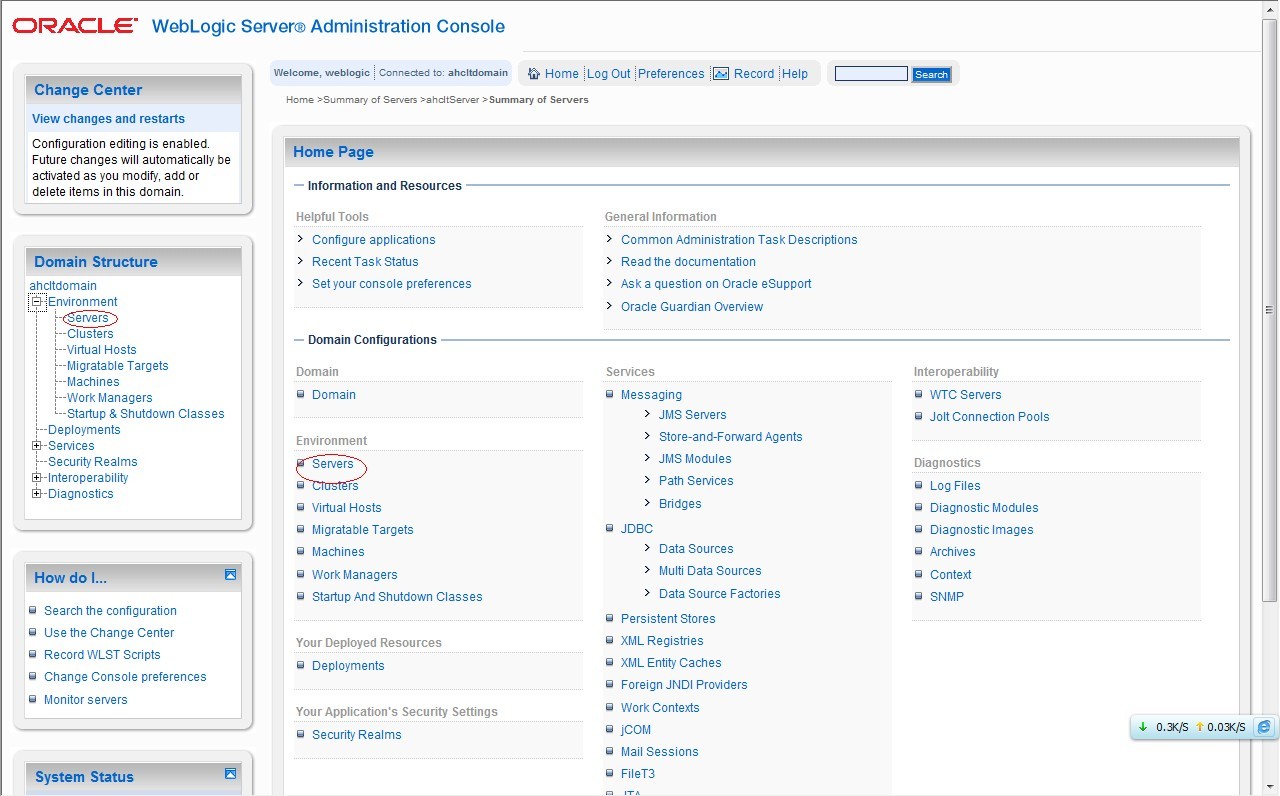Image resolution: width=1280 pixels, height=796 pixels.
Task: Open Security Realms under Application's Security Settings
Action: pos(357,735)
